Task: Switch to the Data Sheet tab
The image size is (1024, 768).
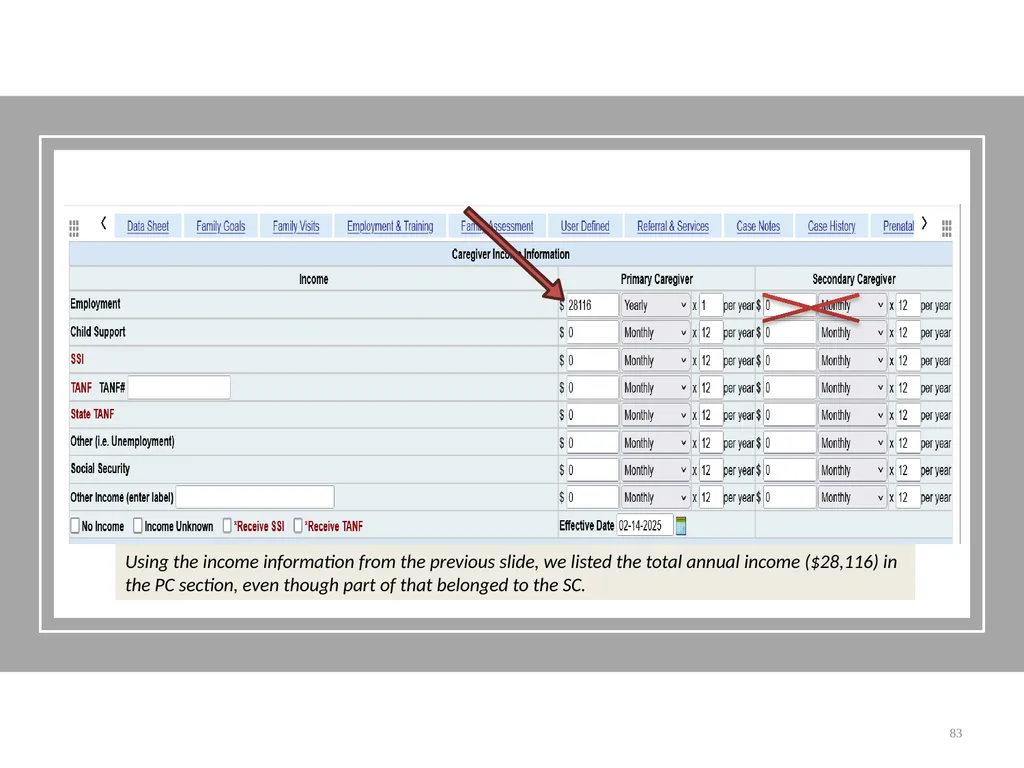Action: pos(148,226)
